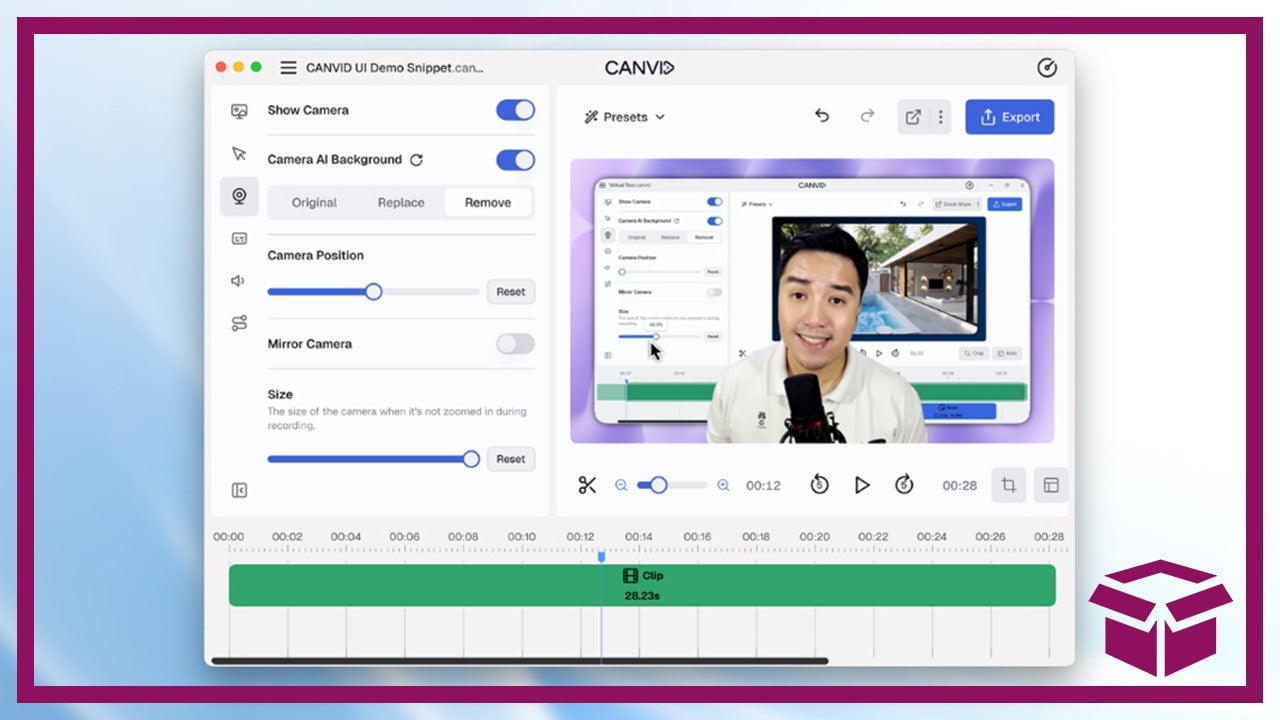Click the 00:04 mark on timeline ruler
This screenshot has height=720, width=1280.
[x=346, y=537]
